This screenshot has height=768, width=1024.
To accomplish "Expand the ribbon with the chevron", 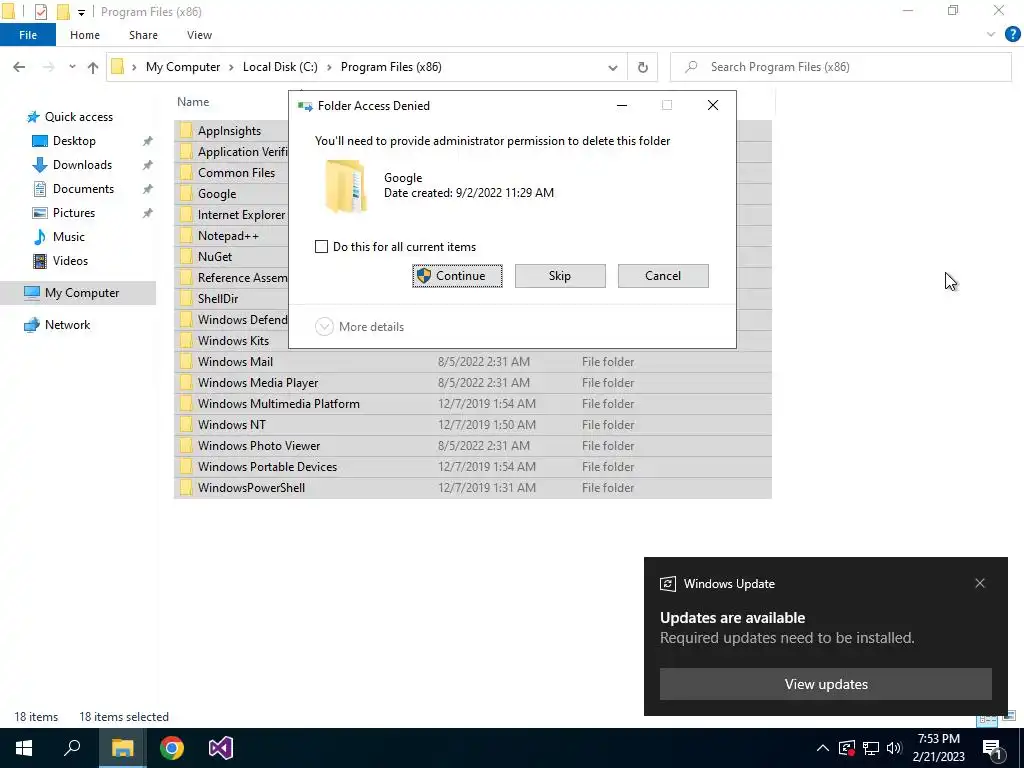I will coord(991,35).
